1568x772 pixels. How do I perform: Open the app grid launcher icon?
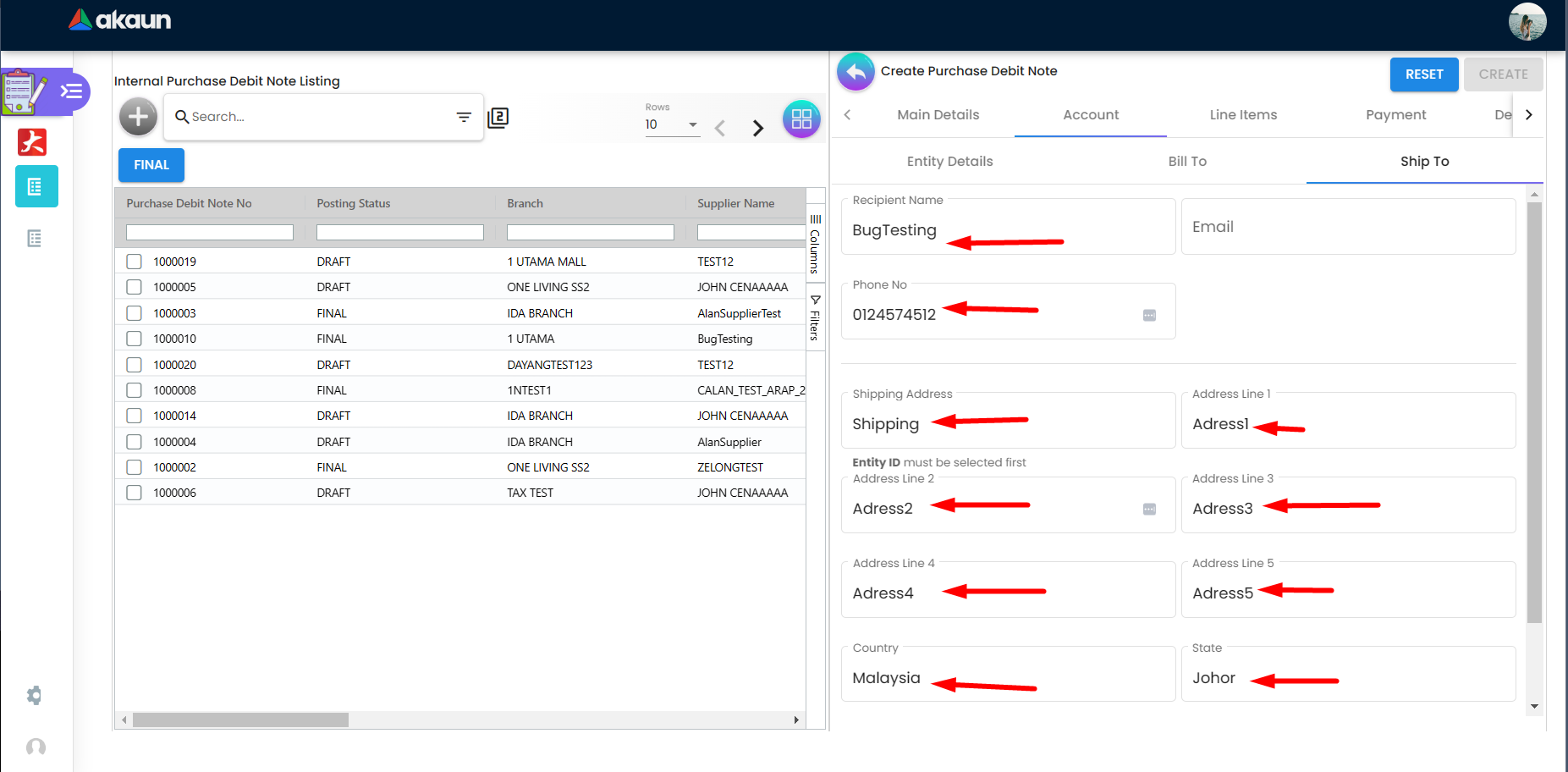801,119
